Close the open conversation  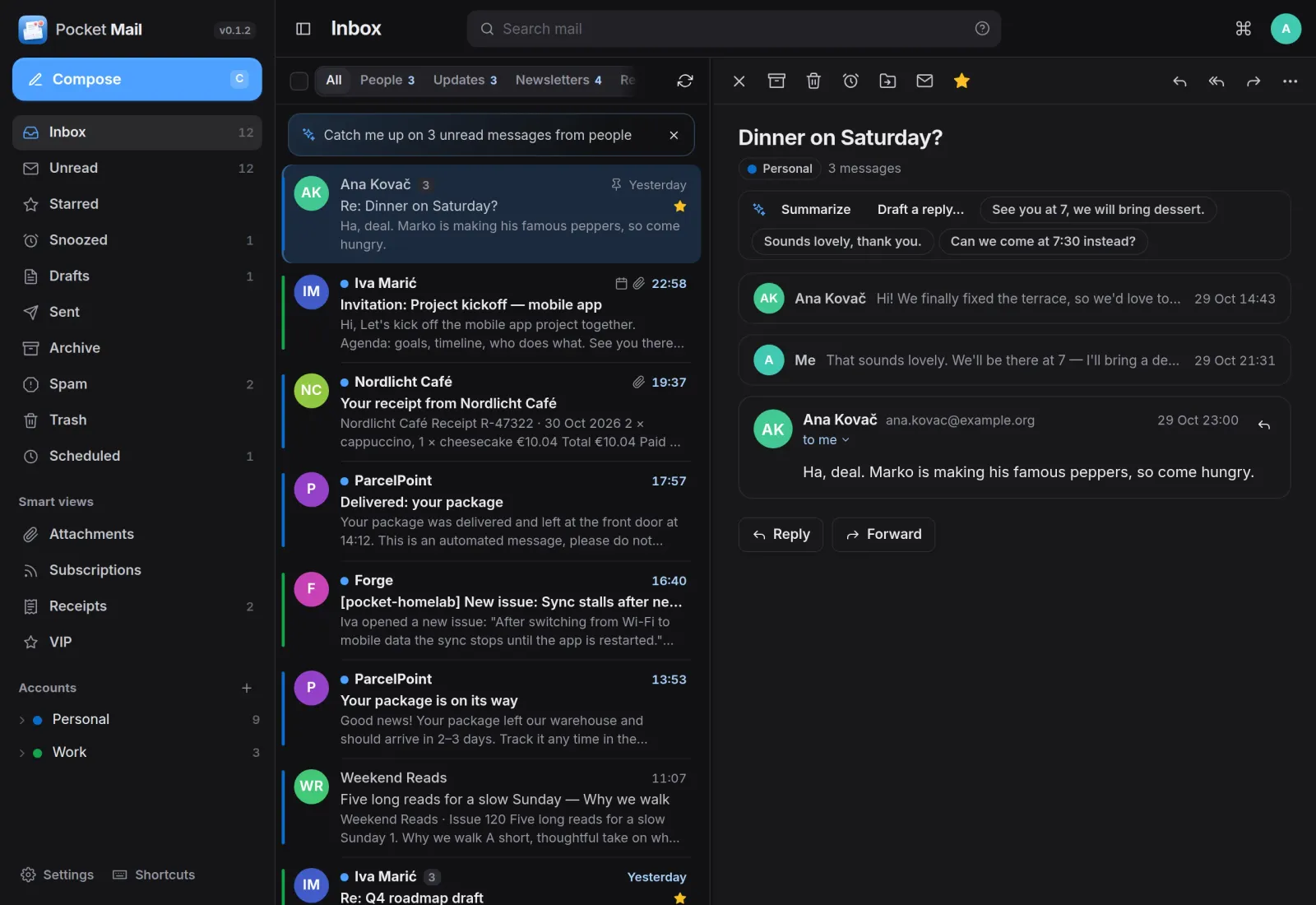(739, 81)
